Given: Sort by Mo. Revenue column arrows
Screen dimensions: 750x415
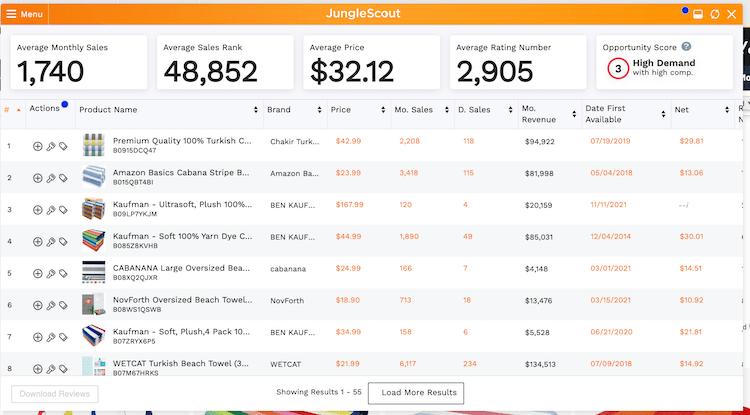Looking at the screenshot, I should (574, 114).
